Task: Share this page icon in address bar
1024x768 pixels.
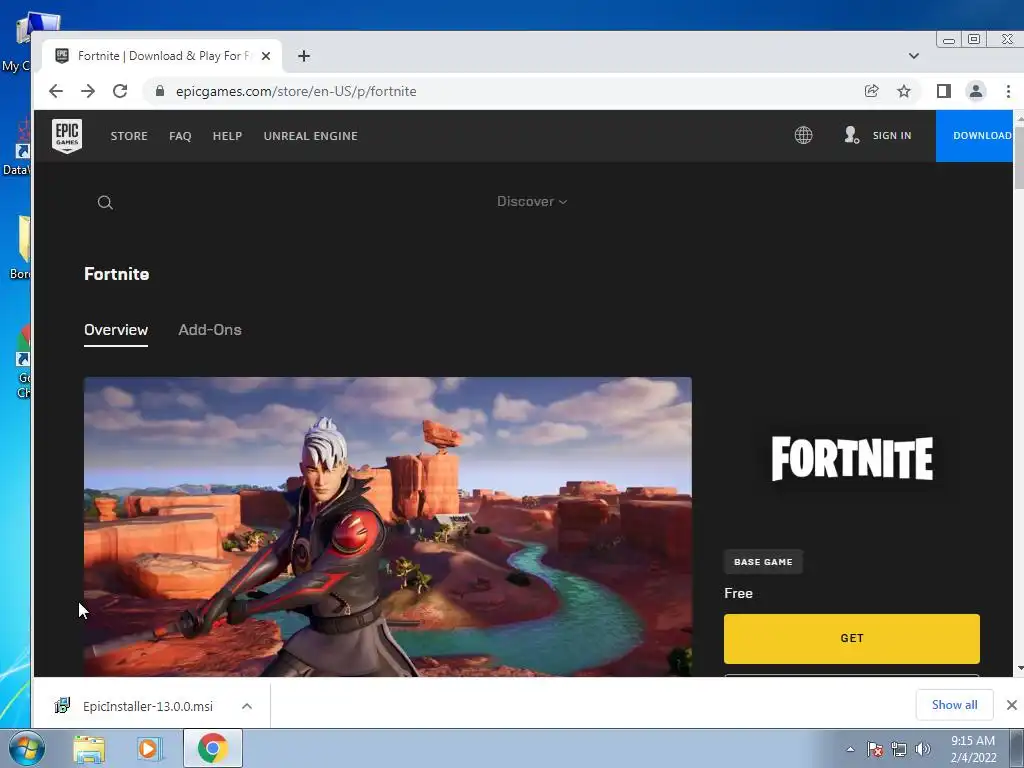Action: (872, 91)
